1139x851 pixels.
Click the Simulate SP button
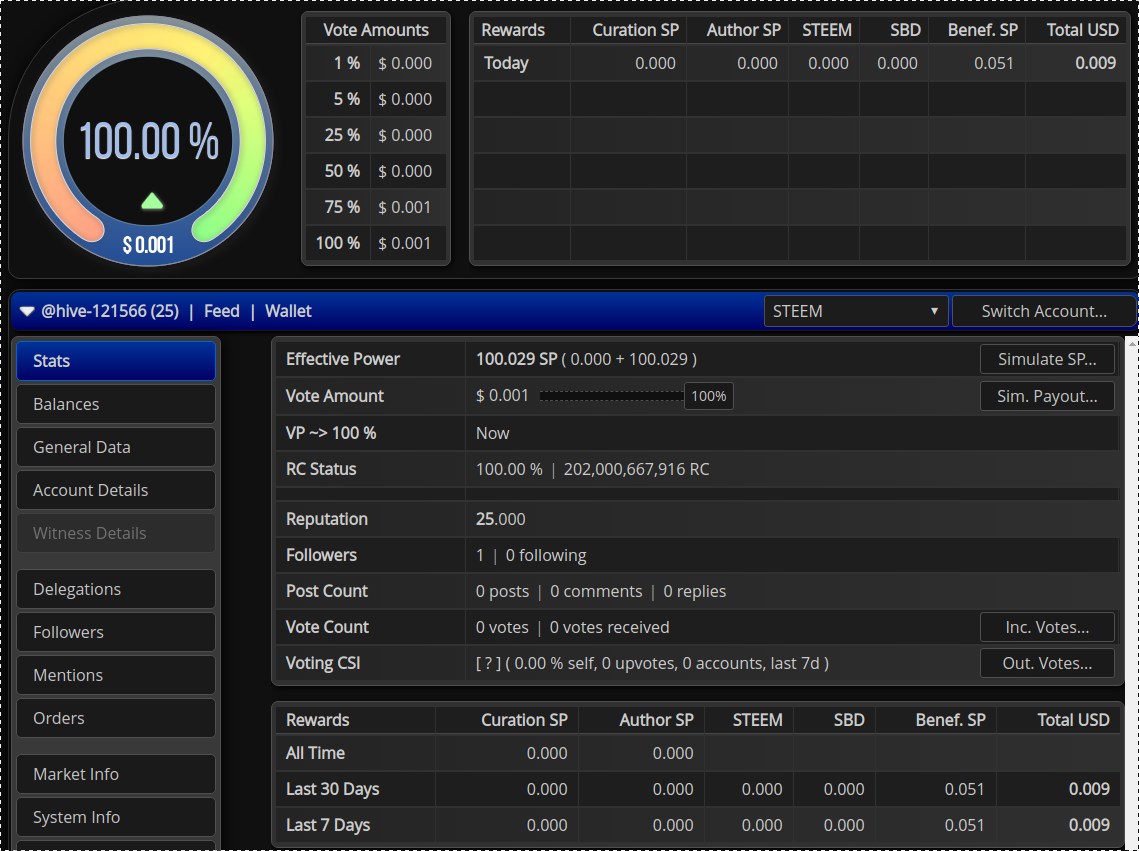1047,359
